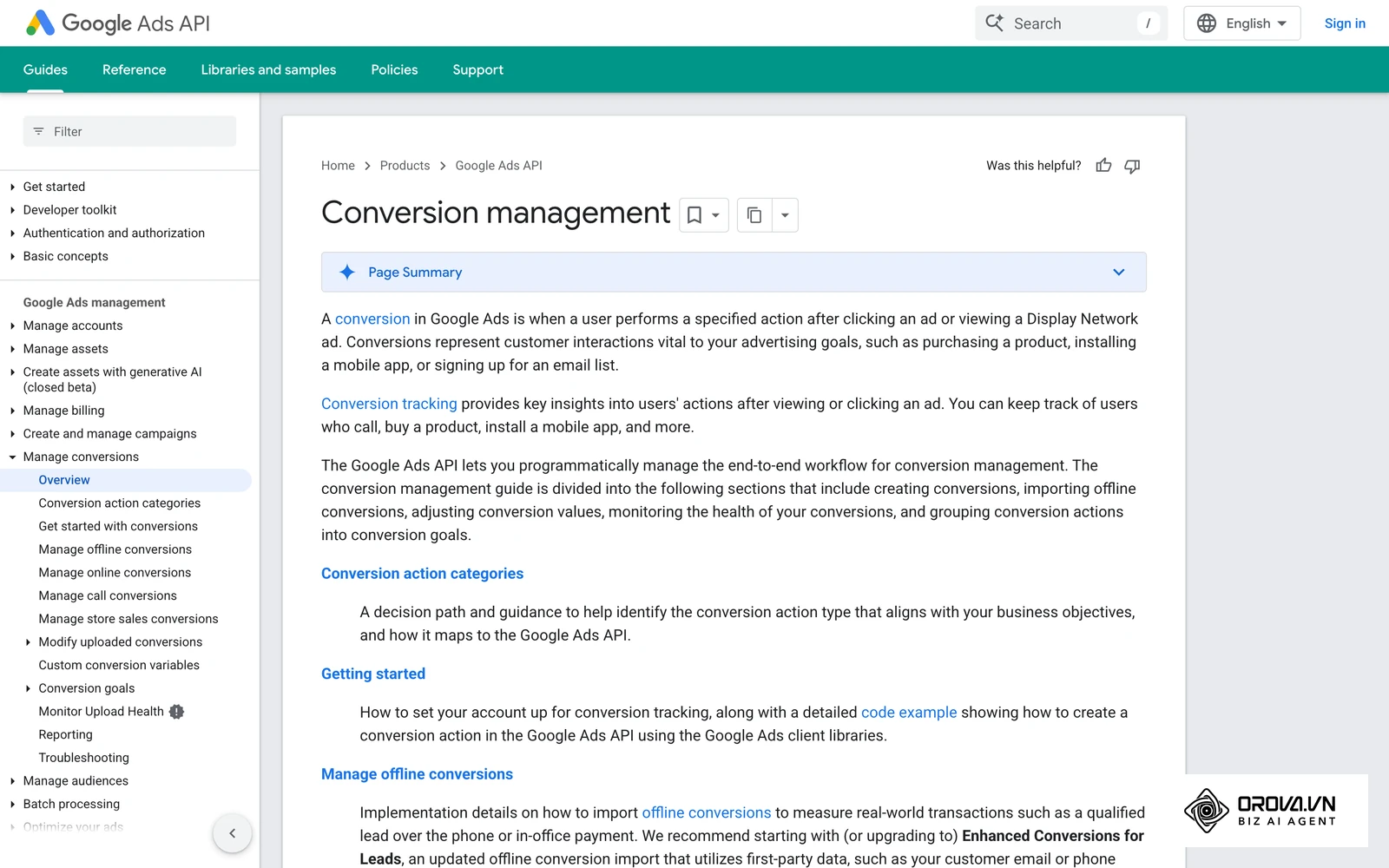Expand Conversion goals item
This screenshot has width=1389, height=868.
coord(28,688)
